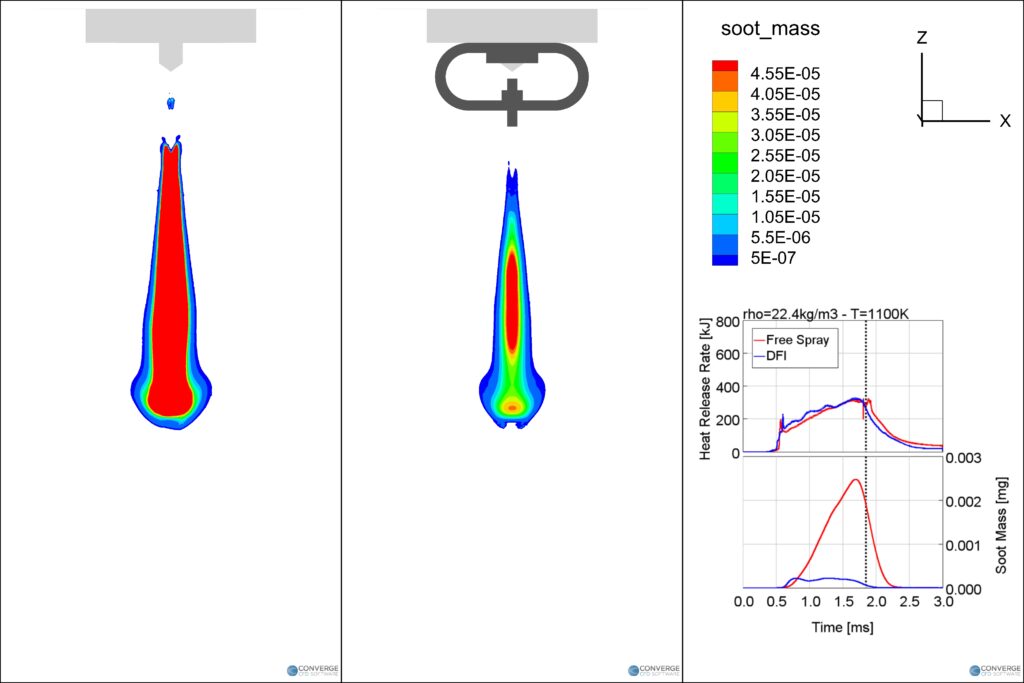Click the soot_mass legend title
This screenshot has height=683, width=1024.
coord(770,29)
